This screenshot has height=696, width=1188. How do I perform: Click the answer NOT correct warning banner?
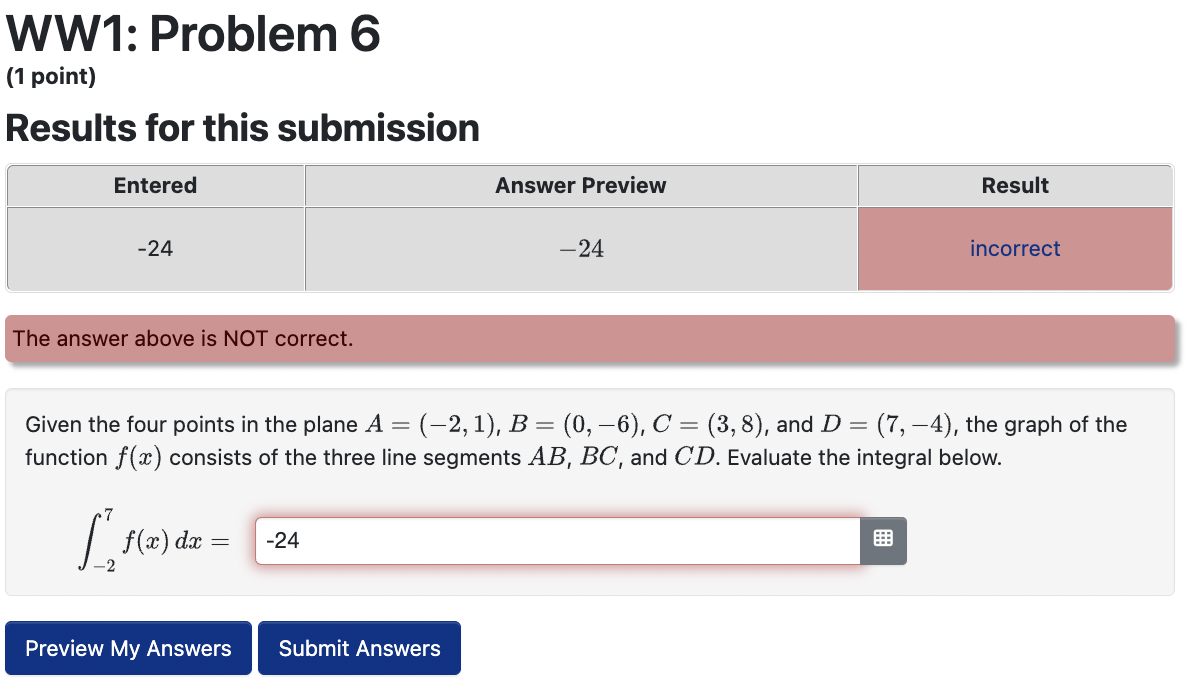594,338
